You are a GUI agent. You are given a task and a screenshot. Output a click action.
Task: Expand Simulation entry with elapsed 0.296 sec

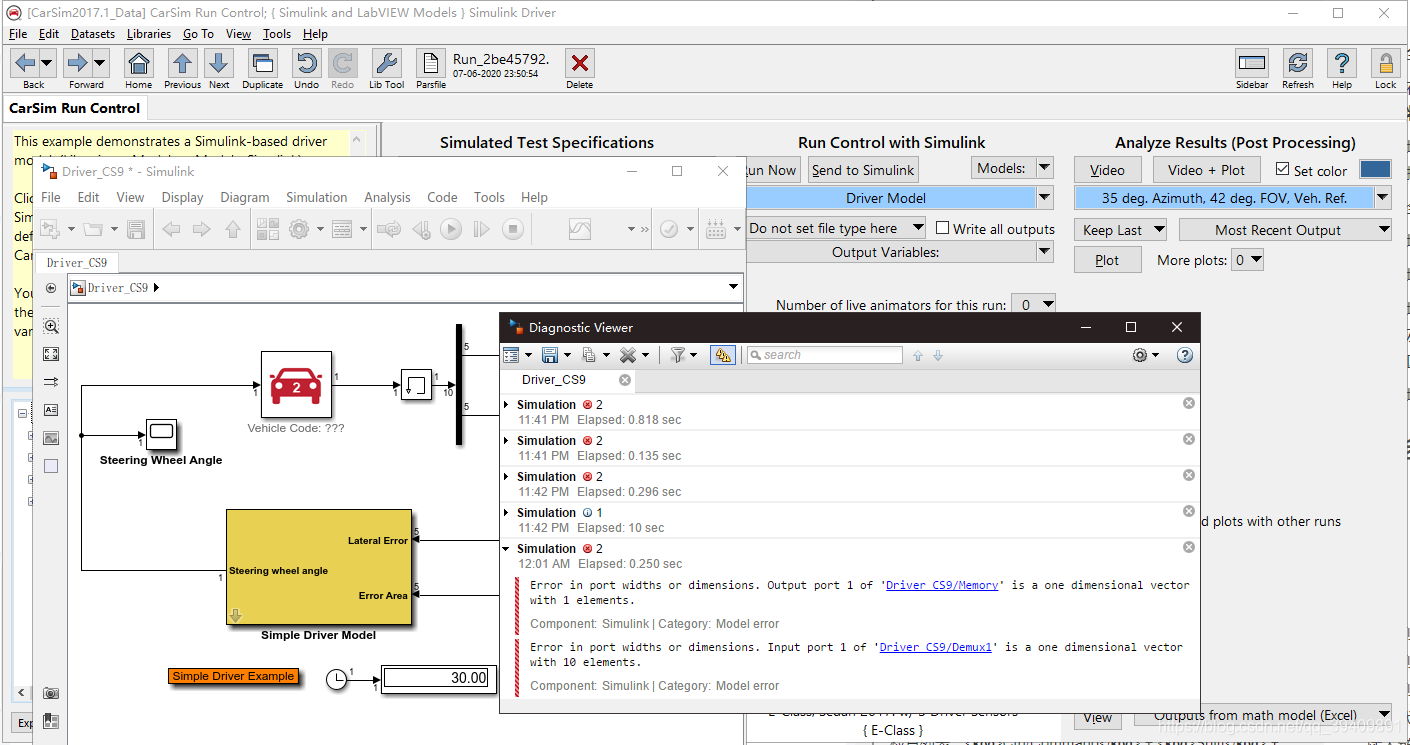coord(507,477)
